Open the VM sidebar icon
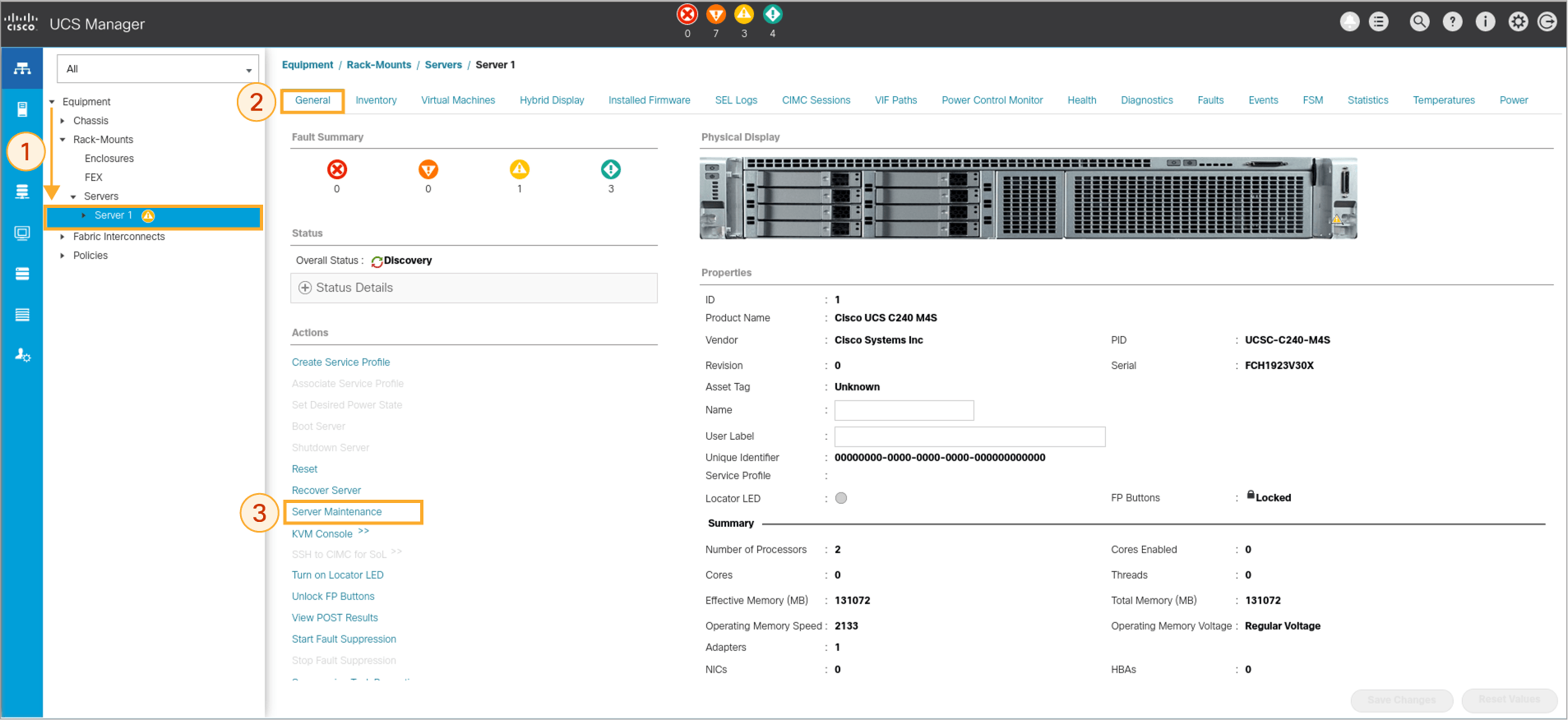 [22, 233]
